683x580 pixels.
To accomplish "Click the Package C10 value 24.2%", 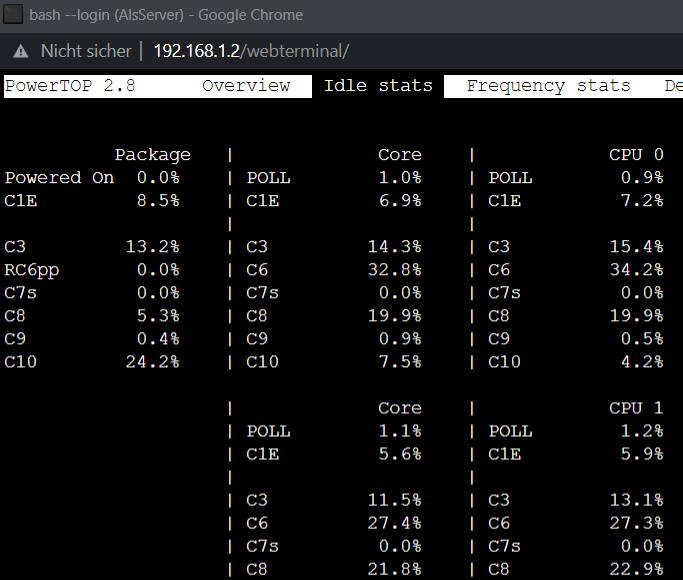I will coord(152,362).
